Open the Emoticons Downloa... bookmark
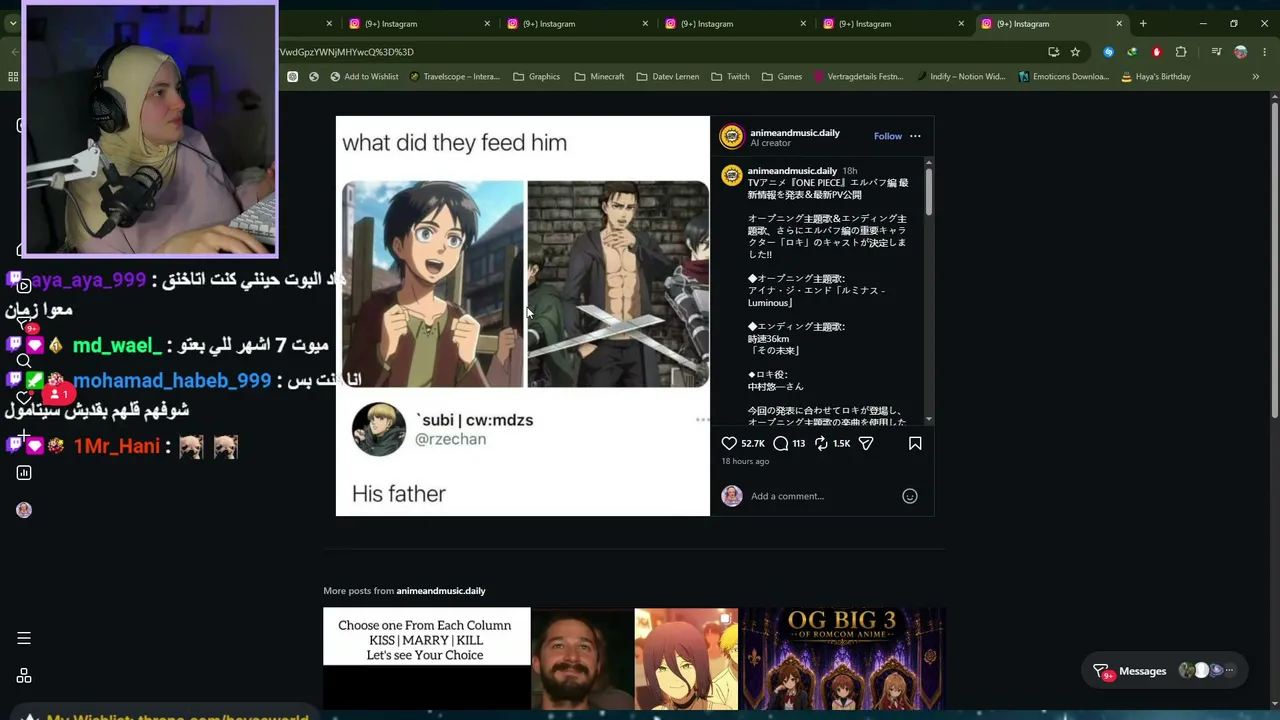This screenshot has width=1280, height=720. (1064, 76)
